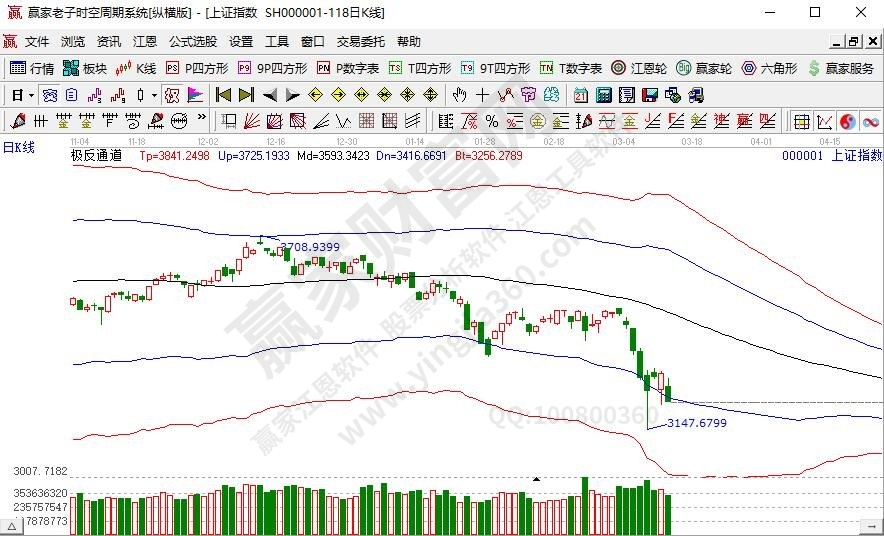Click the red step-9 wave icon
This screenshot has width=884, height=536.
coord(118,95)
